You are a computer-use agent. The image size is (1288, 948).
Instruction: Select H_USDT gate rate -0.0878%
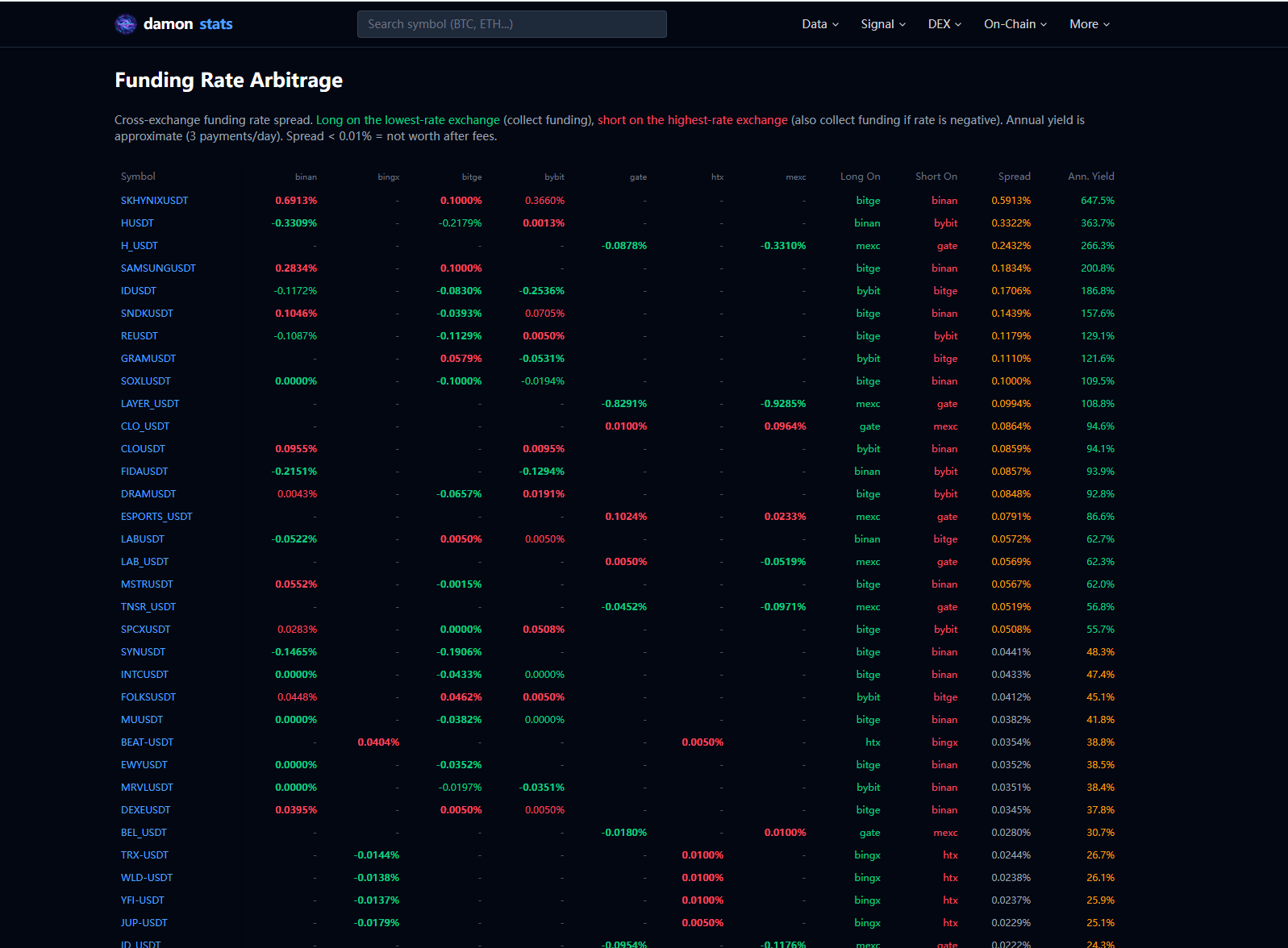pos(624,246)
